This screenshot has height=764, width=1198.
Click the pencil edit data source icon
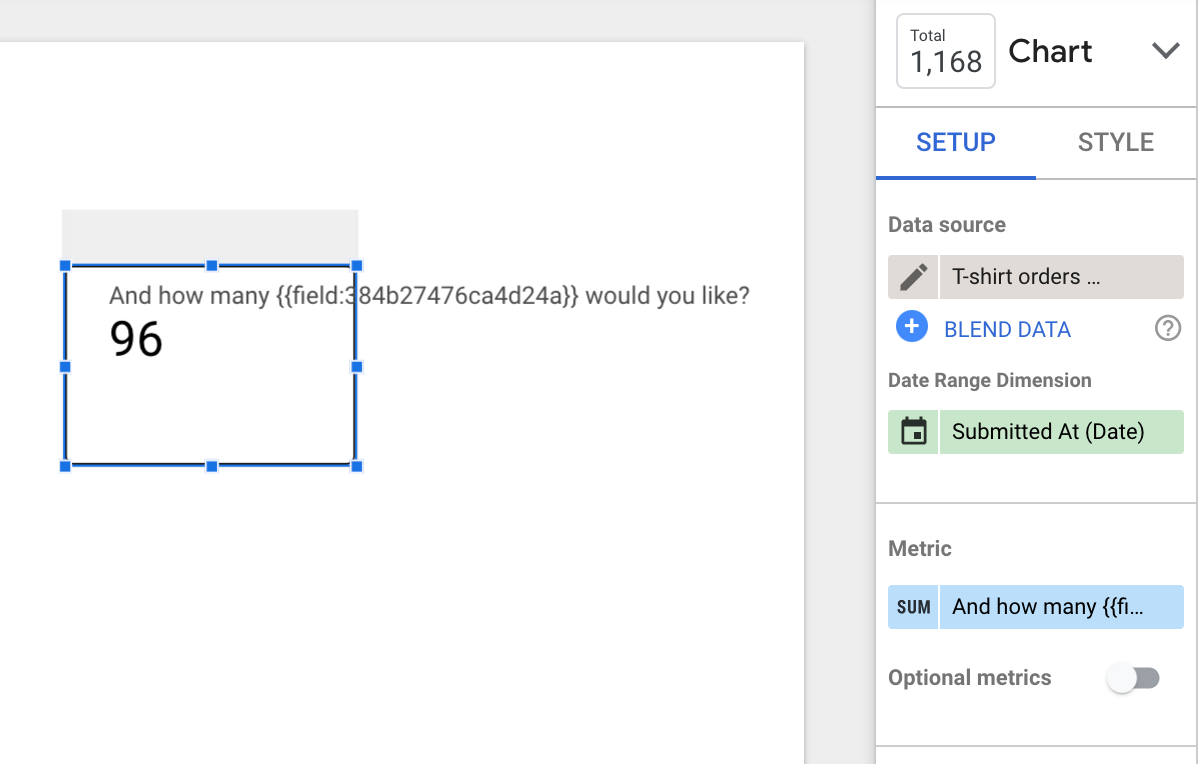[x=914, y=277]
